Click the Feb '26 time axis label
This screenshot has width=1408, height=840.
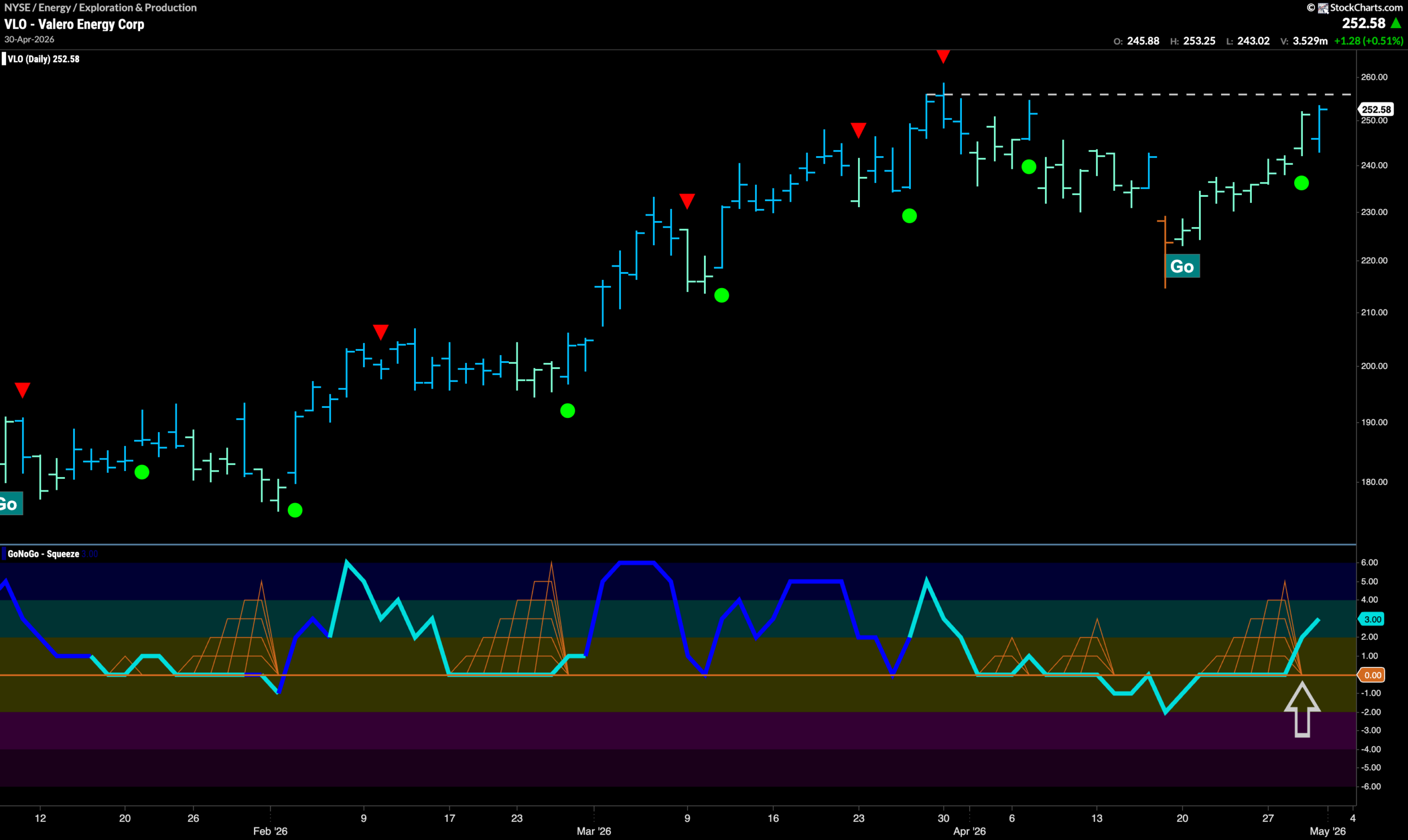pyautogui.click(x=270, y=831)
